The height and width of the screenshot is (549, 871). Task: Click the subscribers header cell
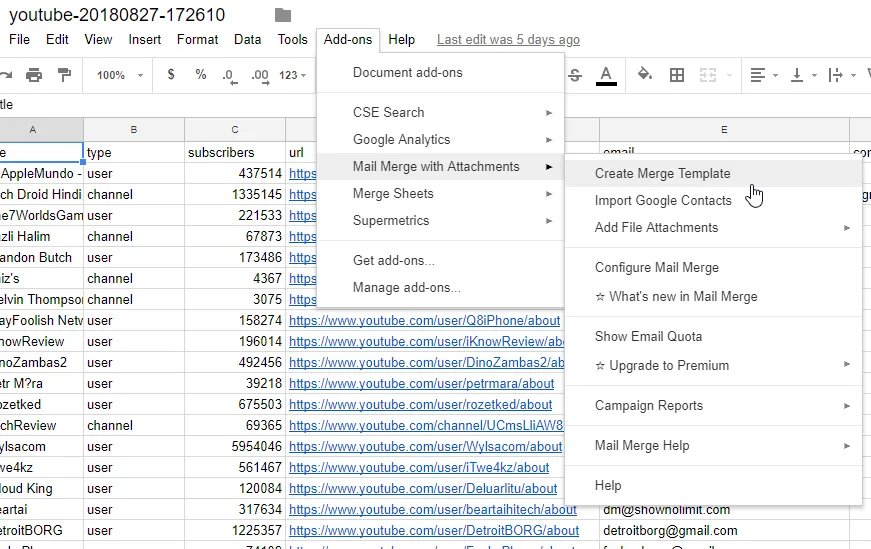(235, 152)
